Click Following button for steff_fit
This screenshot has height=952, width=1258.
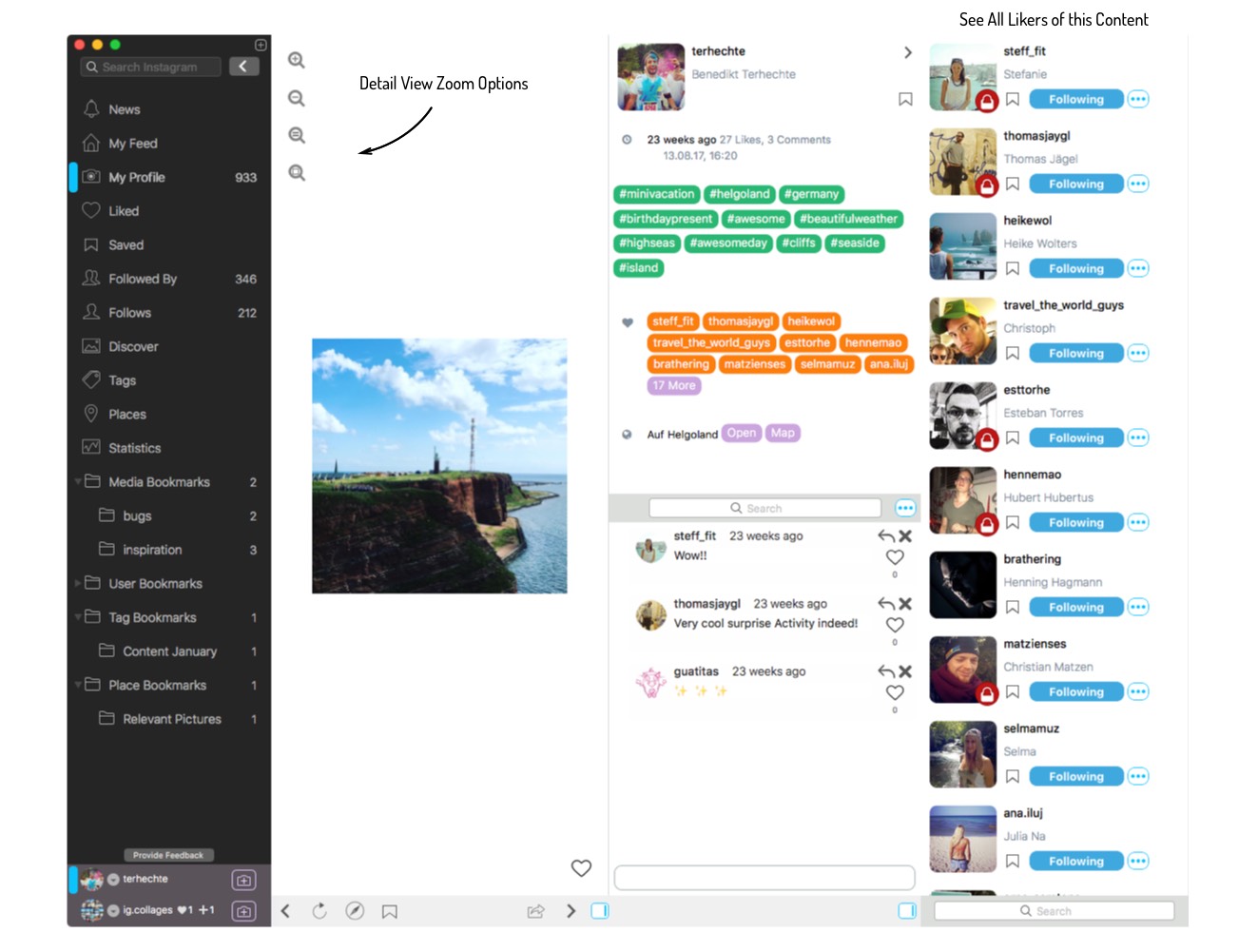coord(1076,99)
